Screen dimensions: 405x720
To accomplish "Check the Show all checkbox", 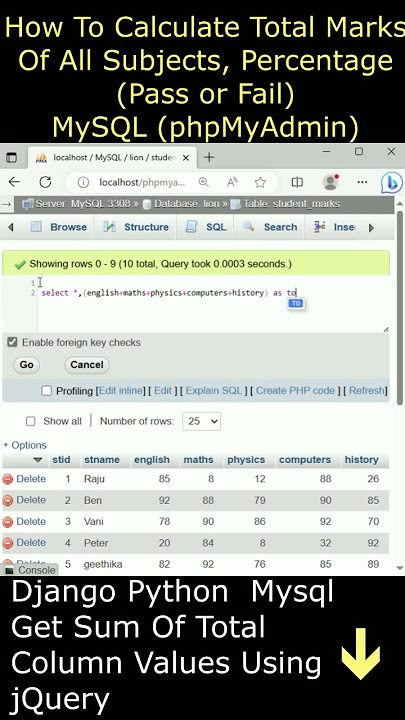I will pos(30,421).
